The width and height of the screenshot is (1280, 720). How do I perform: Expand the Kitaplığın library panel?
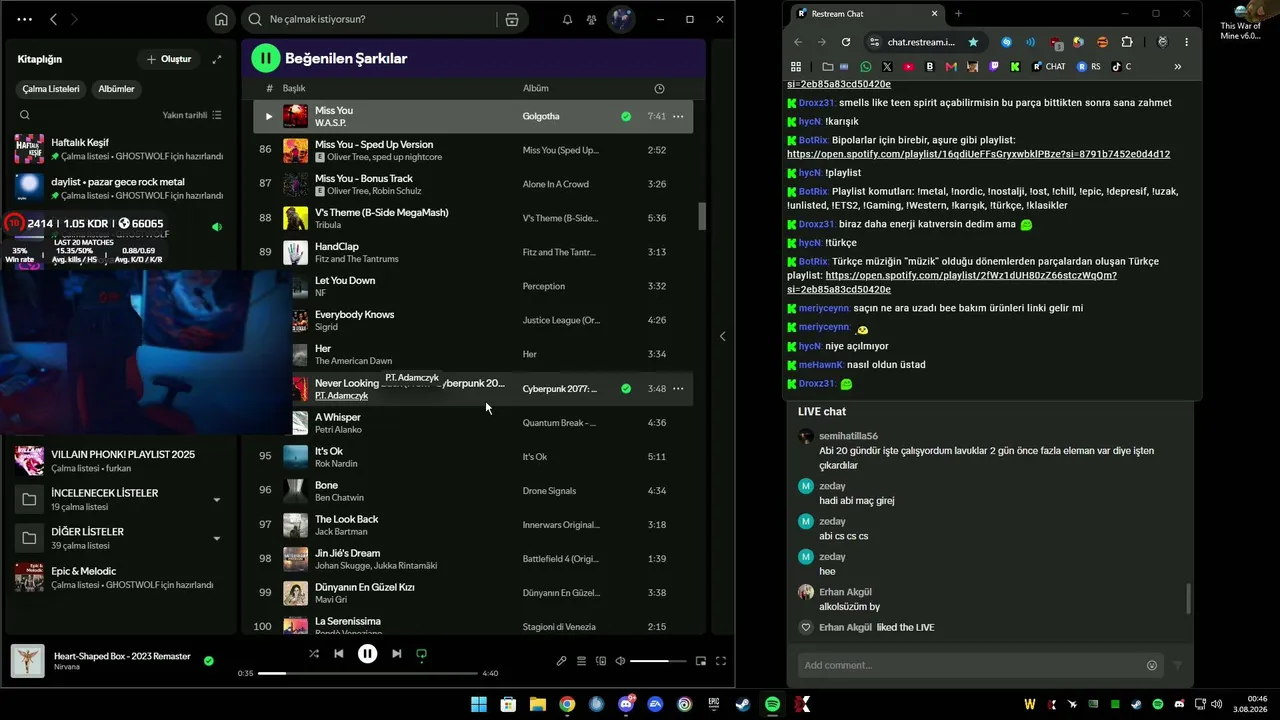pos(217,59)
